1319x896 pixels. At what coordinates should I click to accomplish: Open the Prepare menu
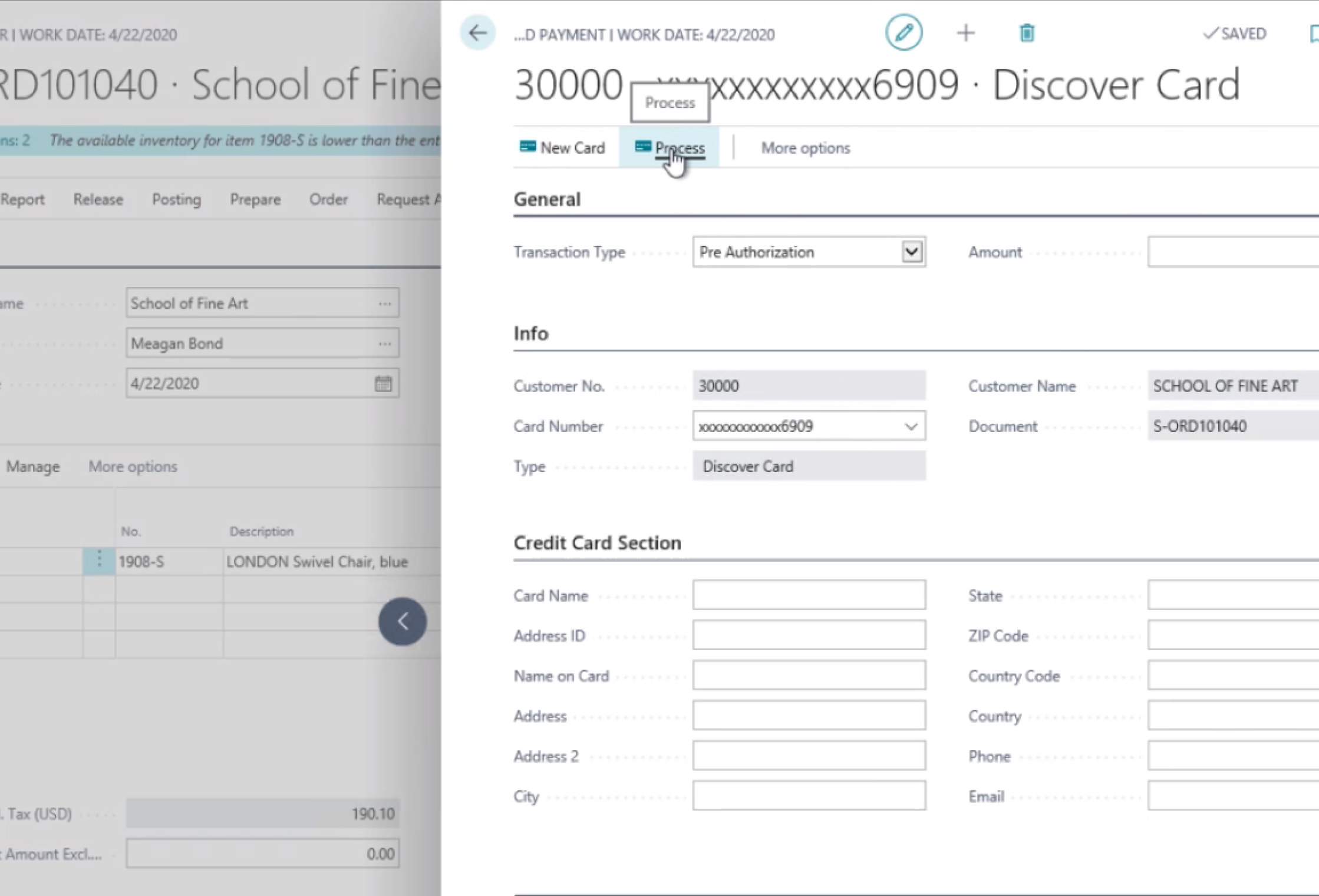[255, 199]
